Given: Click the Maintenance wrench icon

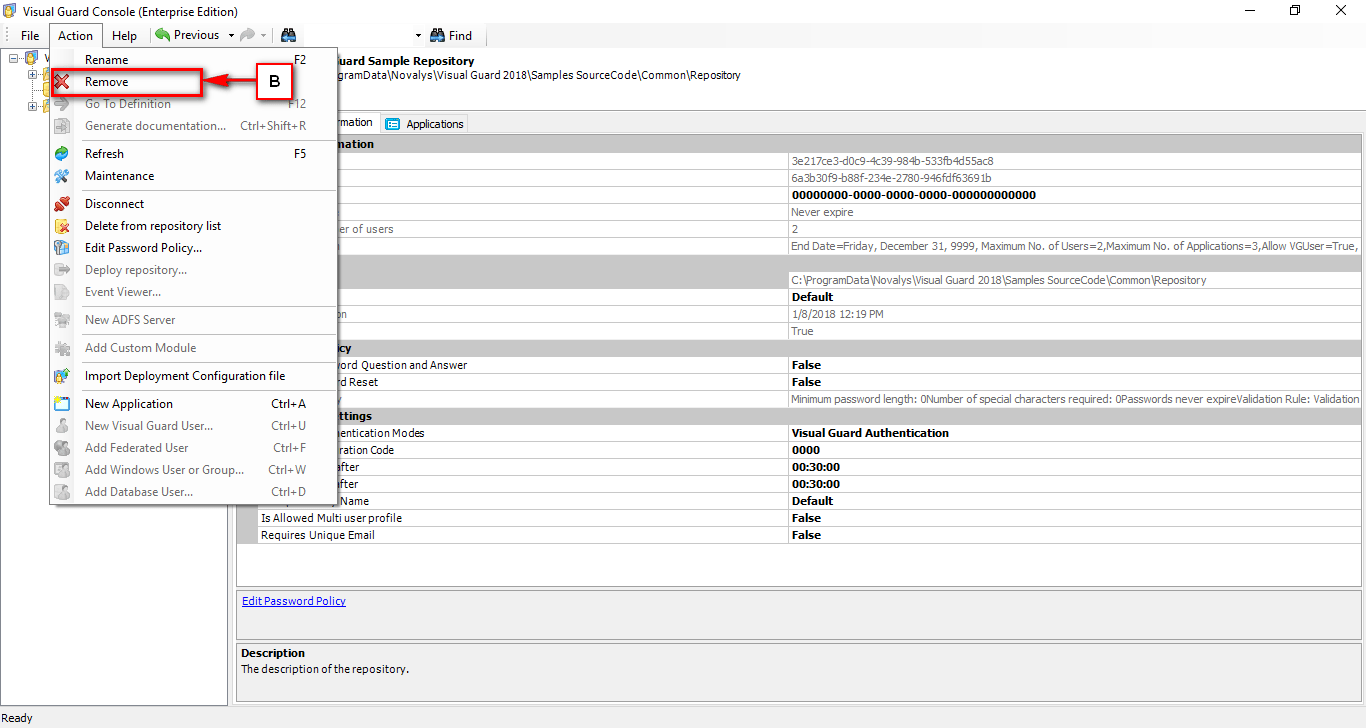Looking at the screenshot, I should pos(62,175).
